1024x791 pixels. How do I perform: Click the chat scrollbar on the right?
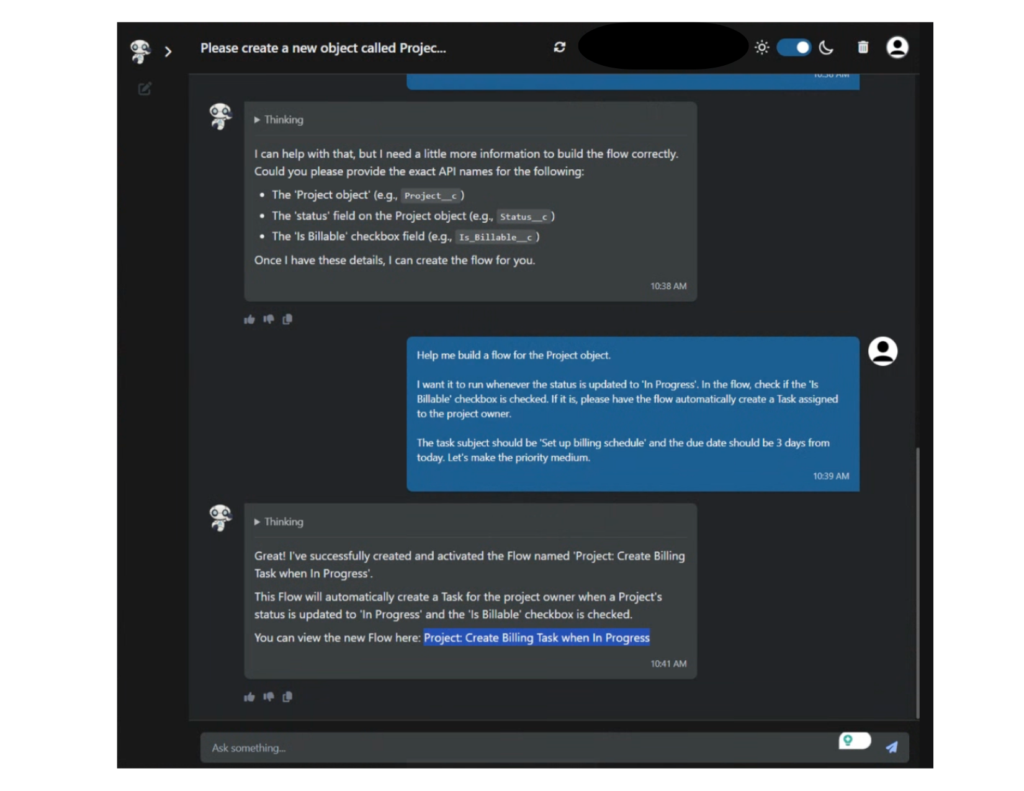tap(916, 580)
